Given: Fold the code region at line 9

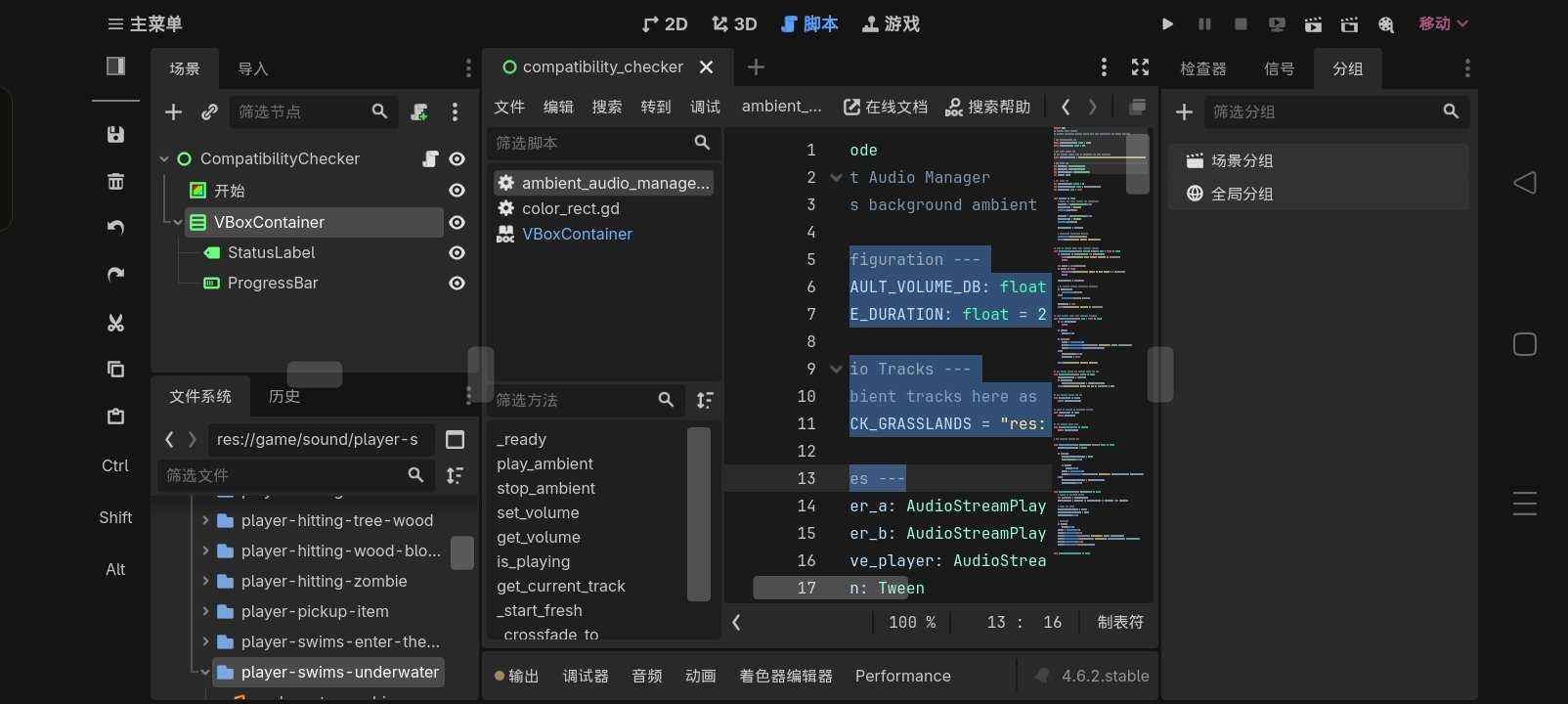Looking at the screenshot, I should click(x=836, y=369).
